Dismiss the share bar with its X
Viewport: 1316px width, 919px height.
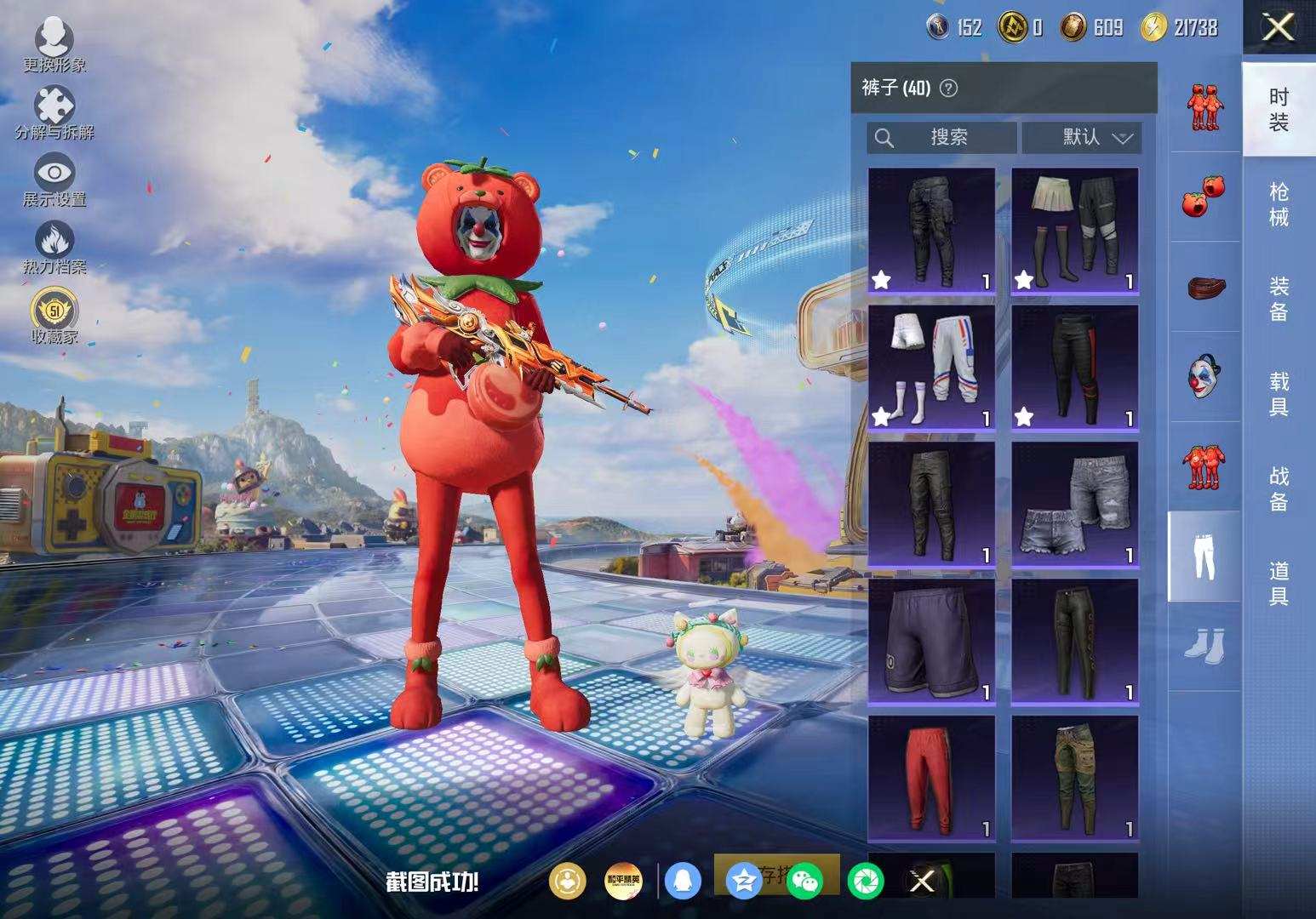[x=923, y=881]
